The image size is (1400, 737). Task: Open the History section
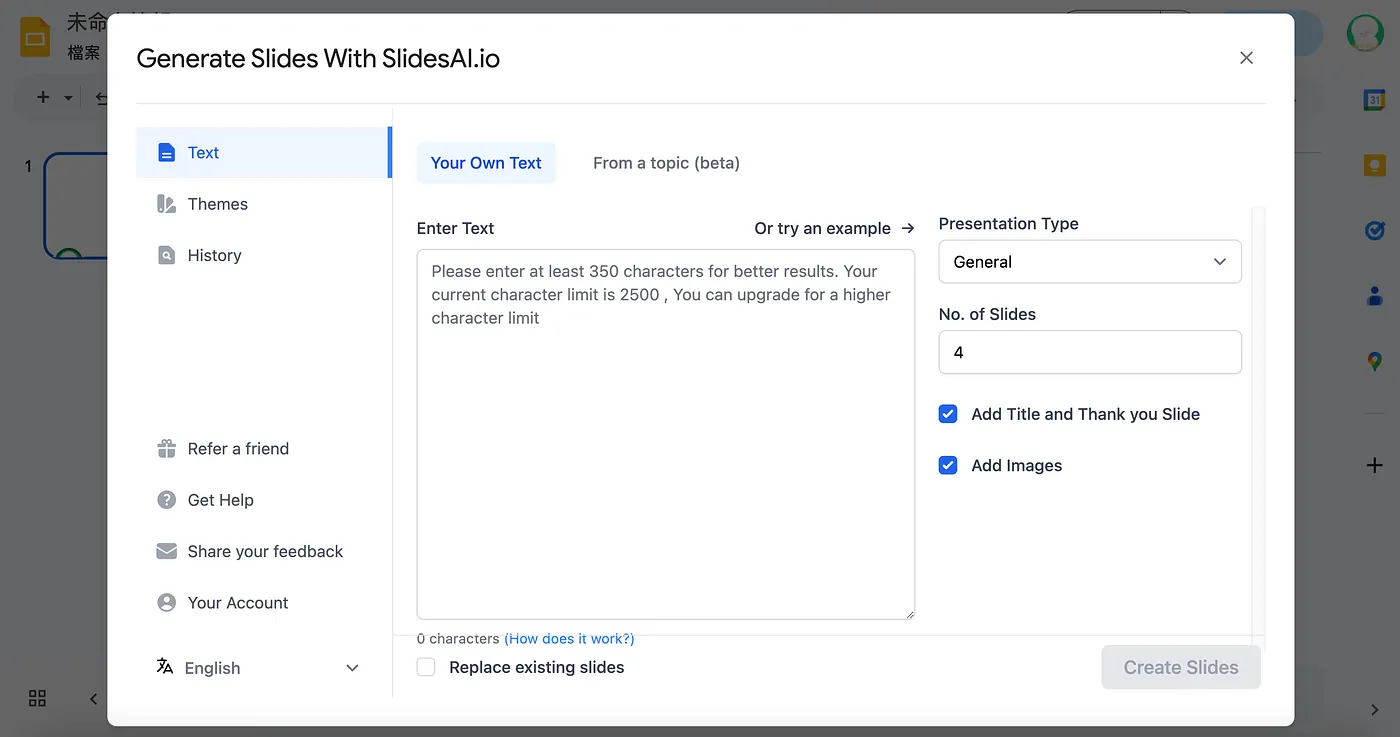point(262,255)
